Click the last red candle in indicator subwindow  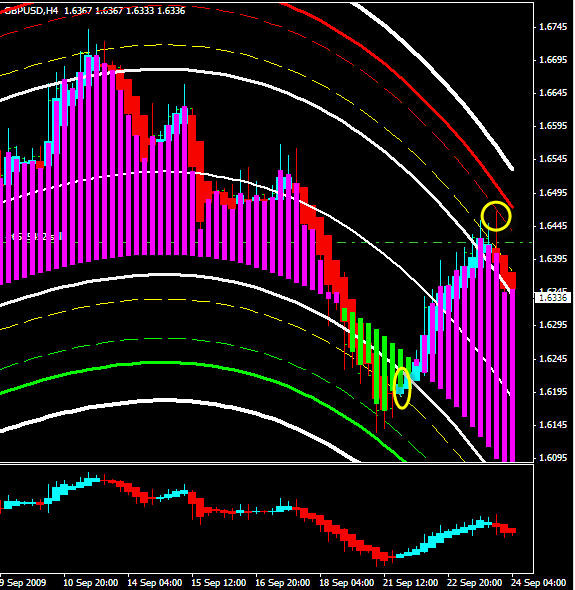(x=511, y=531)
